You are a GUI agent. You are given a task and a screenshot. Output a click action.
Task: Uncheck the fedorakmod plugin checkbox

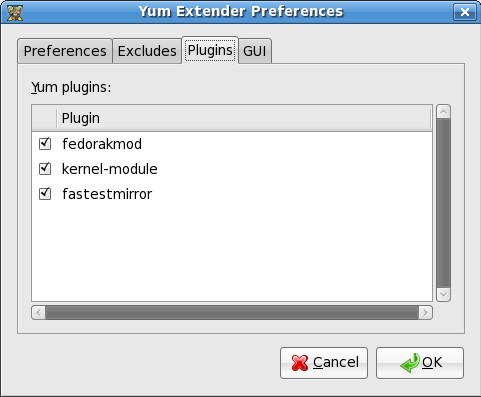click(45, 144)
